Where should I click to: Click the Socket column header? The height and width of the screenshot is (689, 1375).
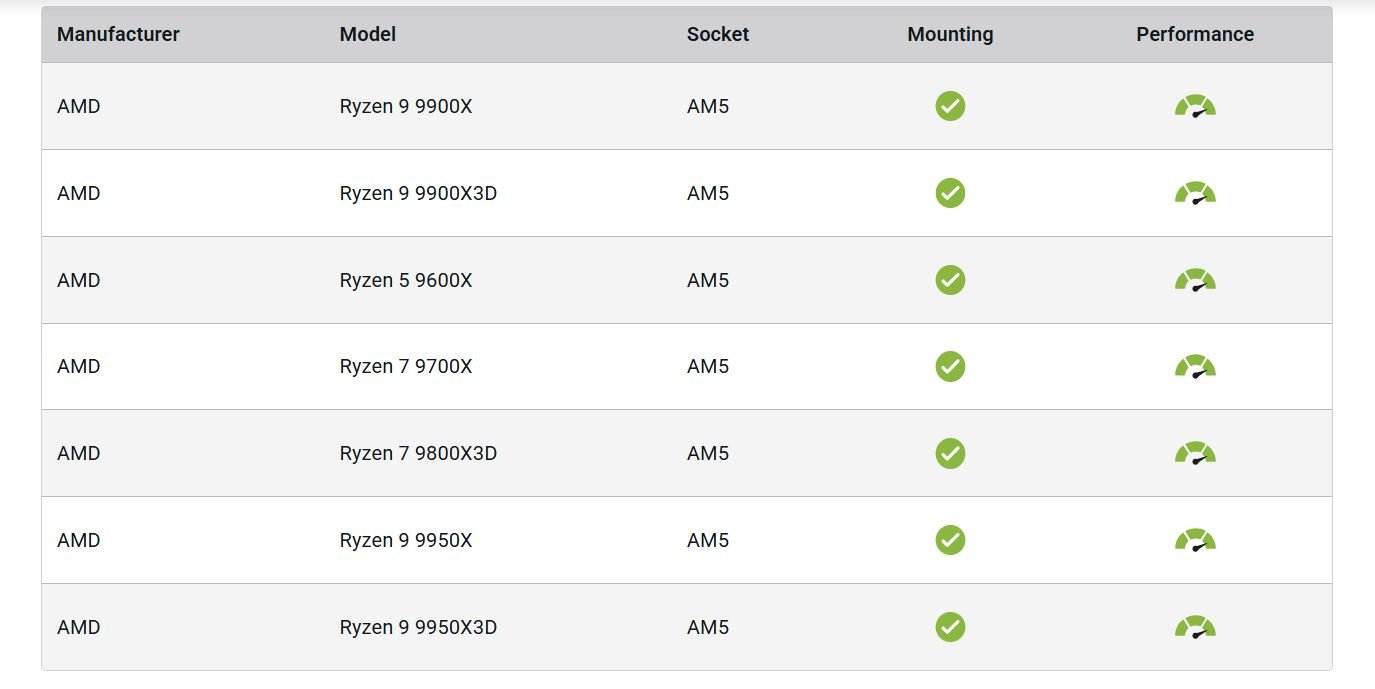[x=717, y=34]
